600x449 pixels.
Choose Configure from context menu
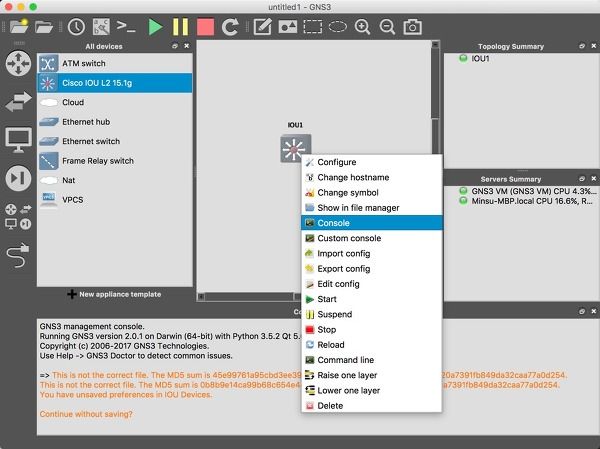[x=372, y=162]
